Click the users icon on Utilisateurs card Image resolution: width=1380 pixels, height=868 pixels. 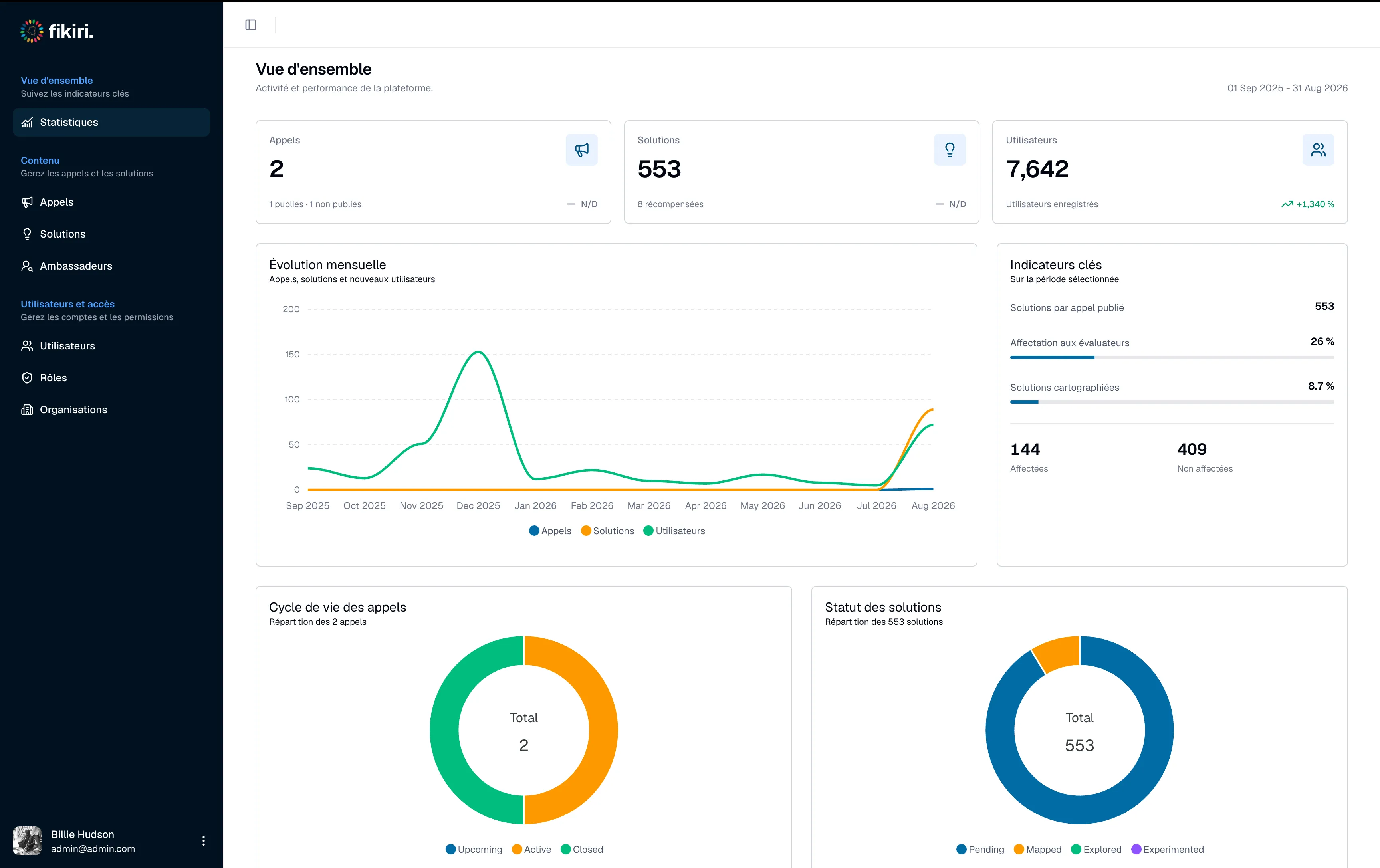click(1318, 150)
